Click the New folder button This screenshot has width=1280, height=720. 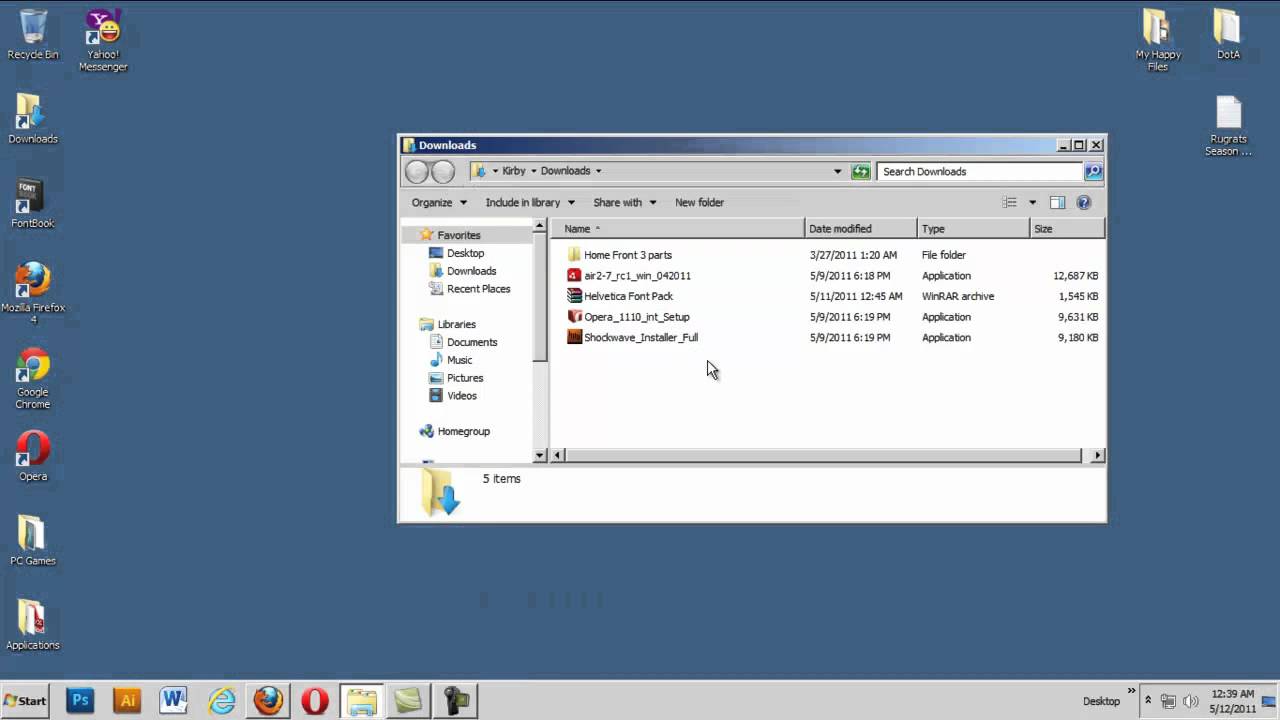point(699,202)
